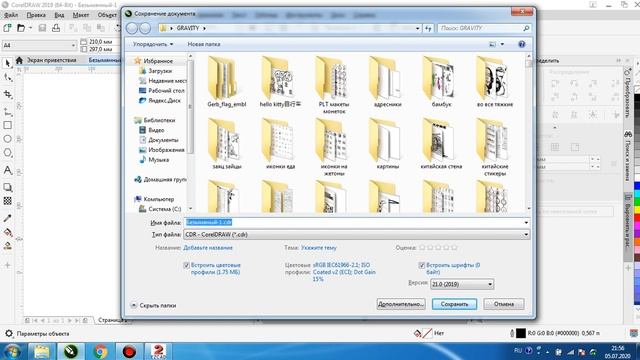Select the Text tool in toolbox
Screen dimensions: 640x360
click(7, 170)
